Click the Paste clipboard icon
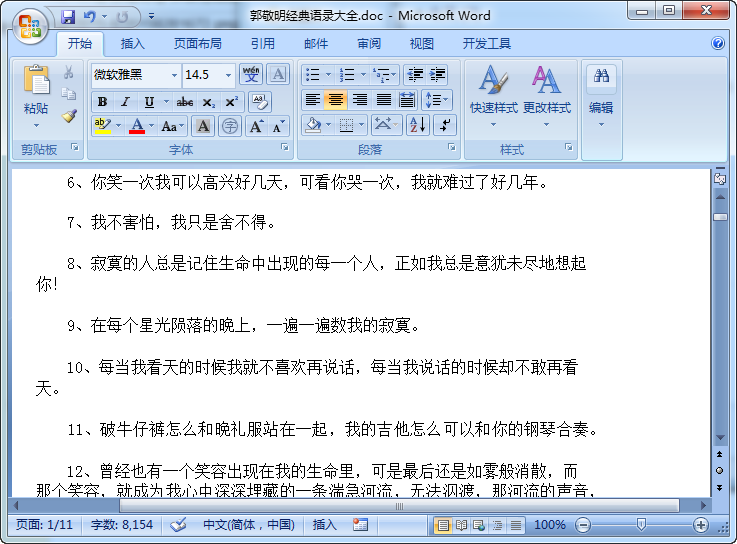Image resolution: width=737 pixels, height=544 pixels. pyautogui.click(x=36, y=79)
